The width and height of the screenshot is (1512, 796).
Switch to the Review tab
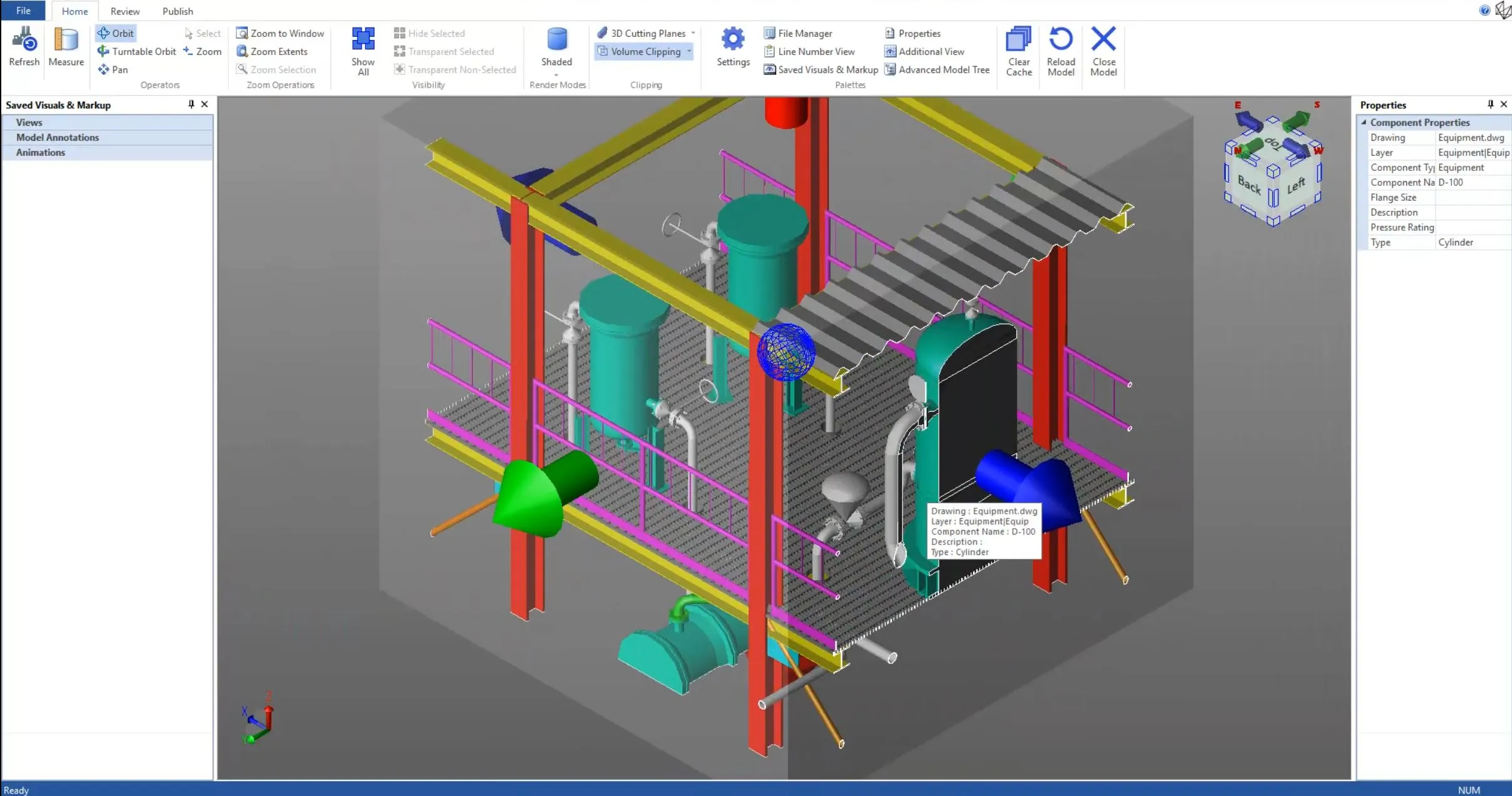(x=125, y=11)
